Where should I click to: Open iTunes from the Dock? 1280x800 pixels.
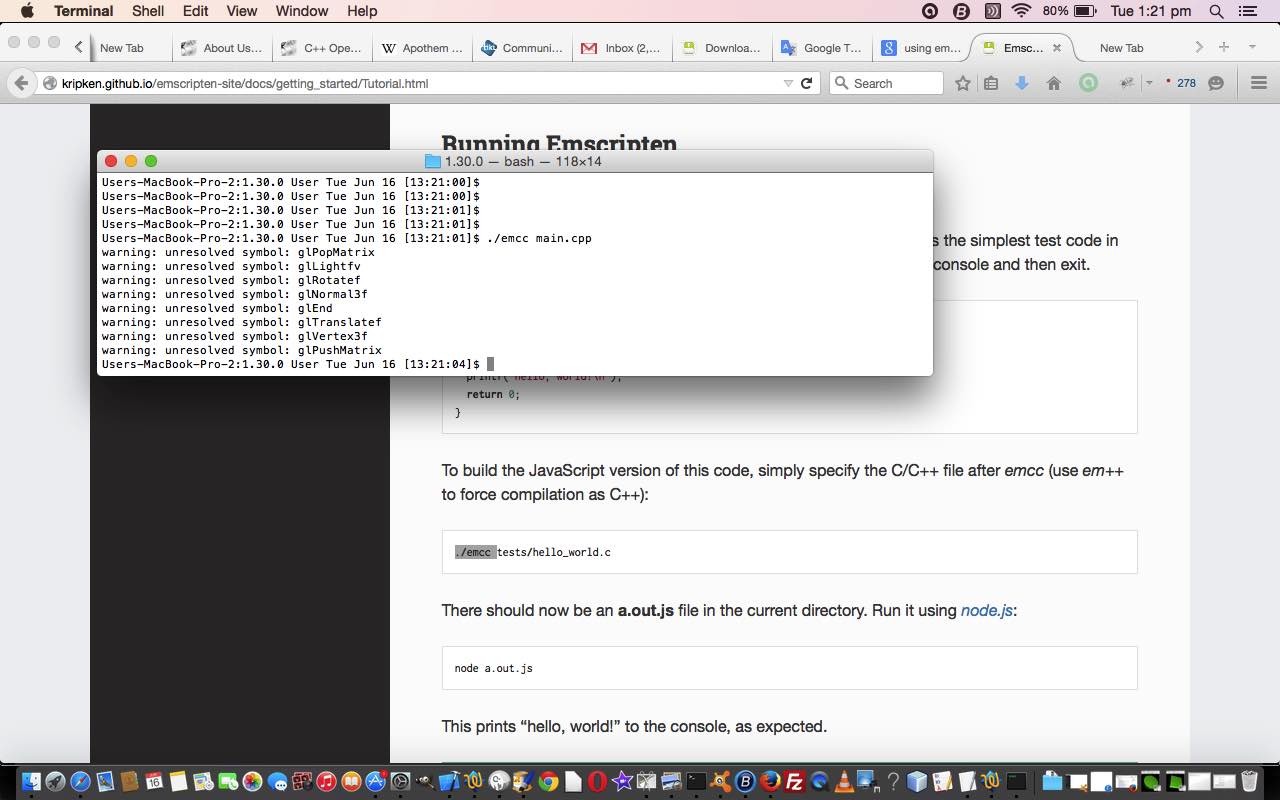click(x=327, y=781)
